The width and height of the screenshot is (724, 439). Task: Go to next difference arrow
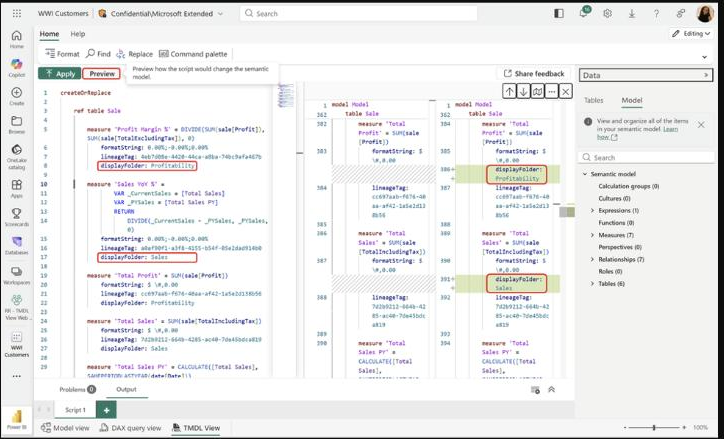point(523,91)
